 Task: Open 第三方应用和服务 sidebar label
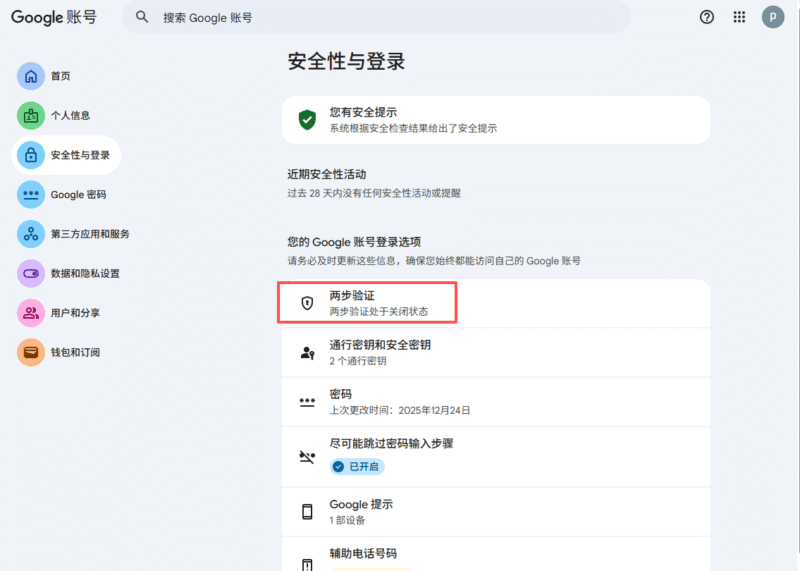coord(90,234)
